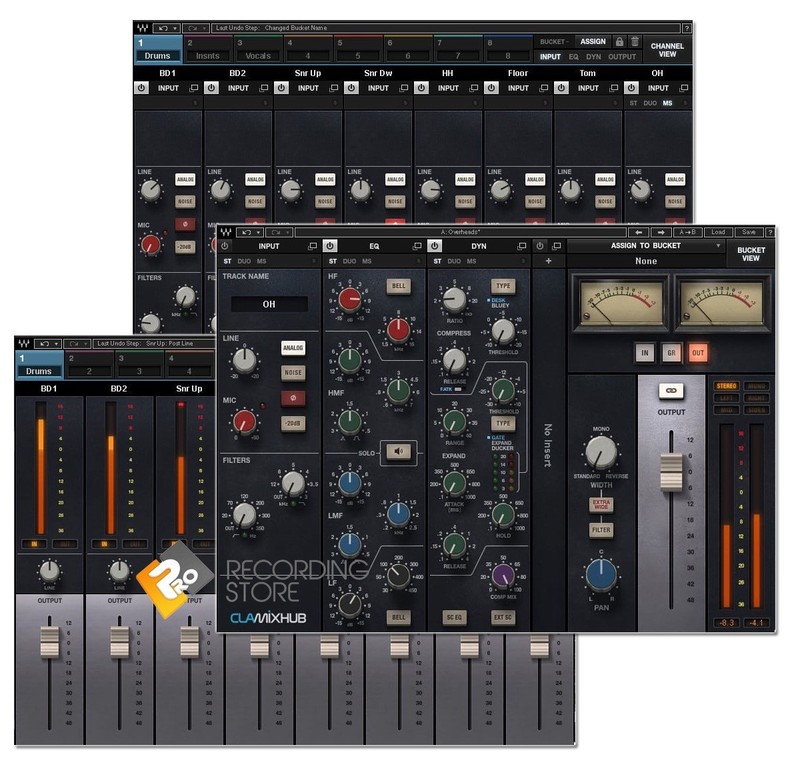Click the blue PAN knob

coord(601,575)
